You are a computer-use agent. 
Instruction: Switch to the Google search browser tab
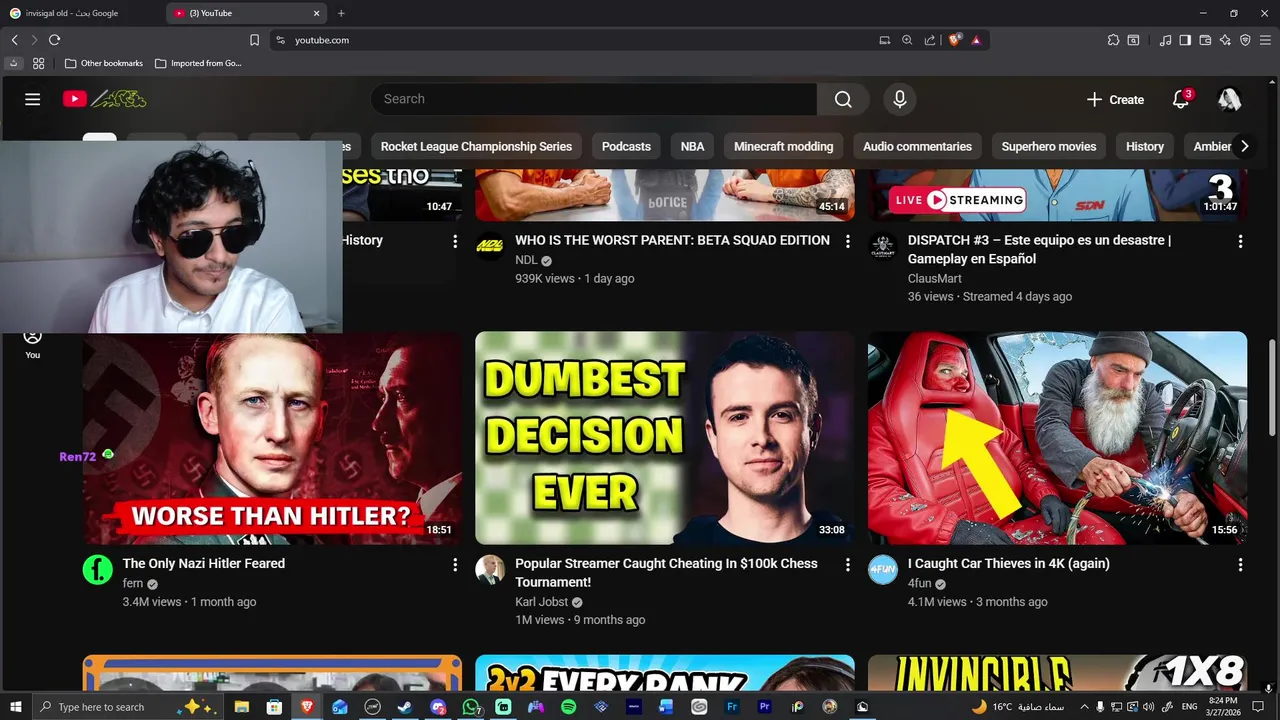point(80,13)
